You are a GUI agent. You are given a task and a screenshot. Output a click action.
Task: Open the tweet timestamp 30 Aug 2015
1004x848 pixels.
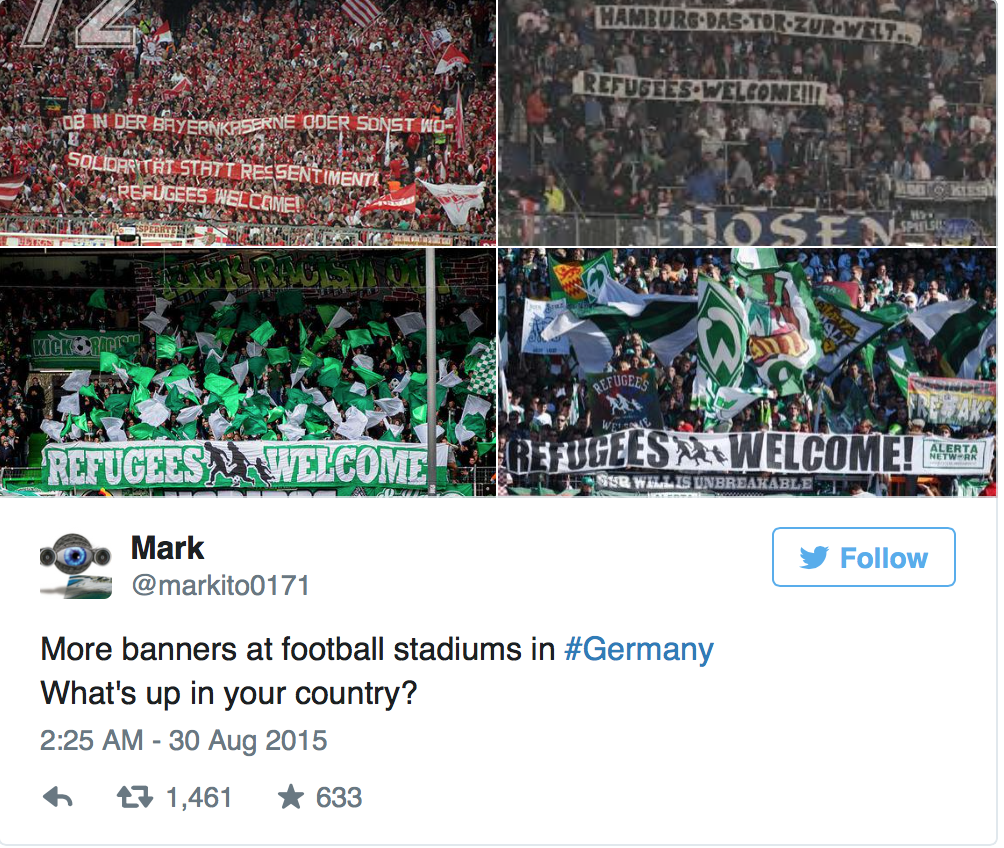tap(183, 740)
